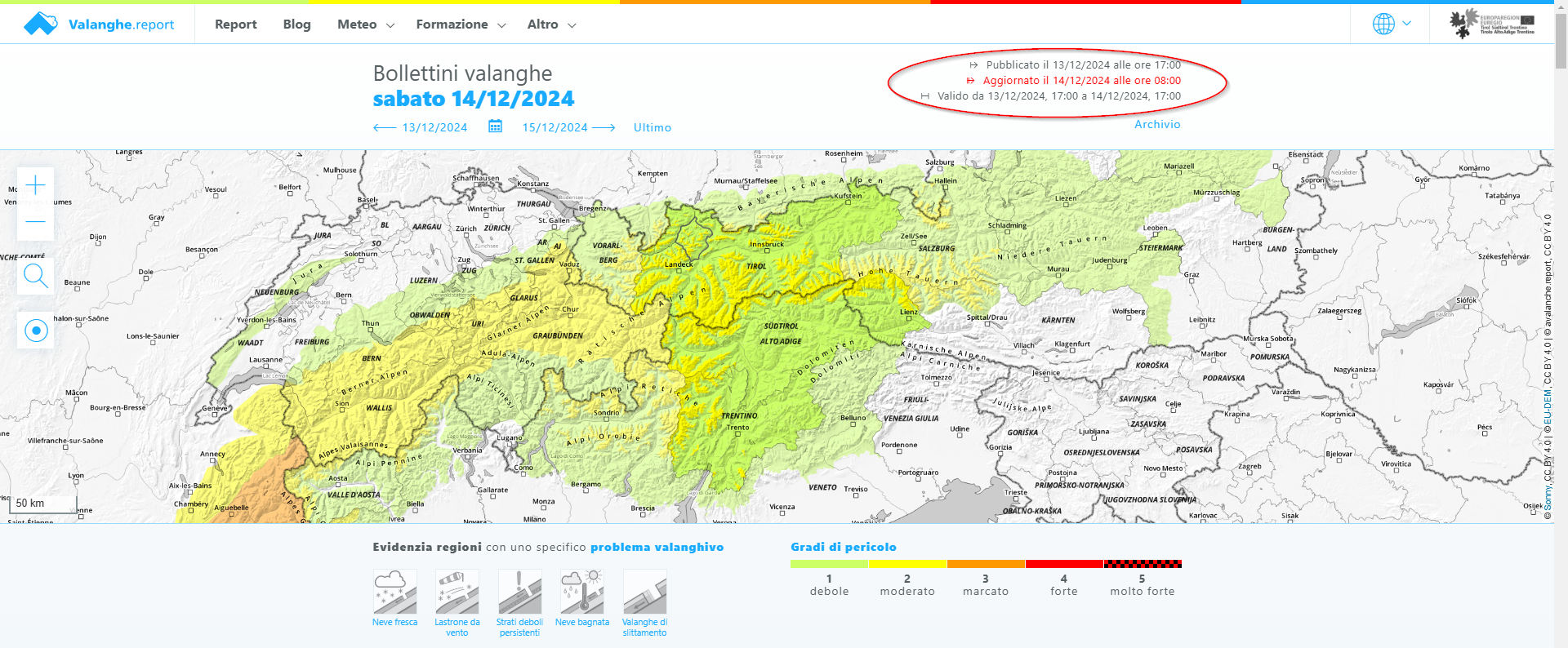The width and height of the screenshot is (1568, 648).
Task: Open the Blog menu item
Action: tap(296, 24)
